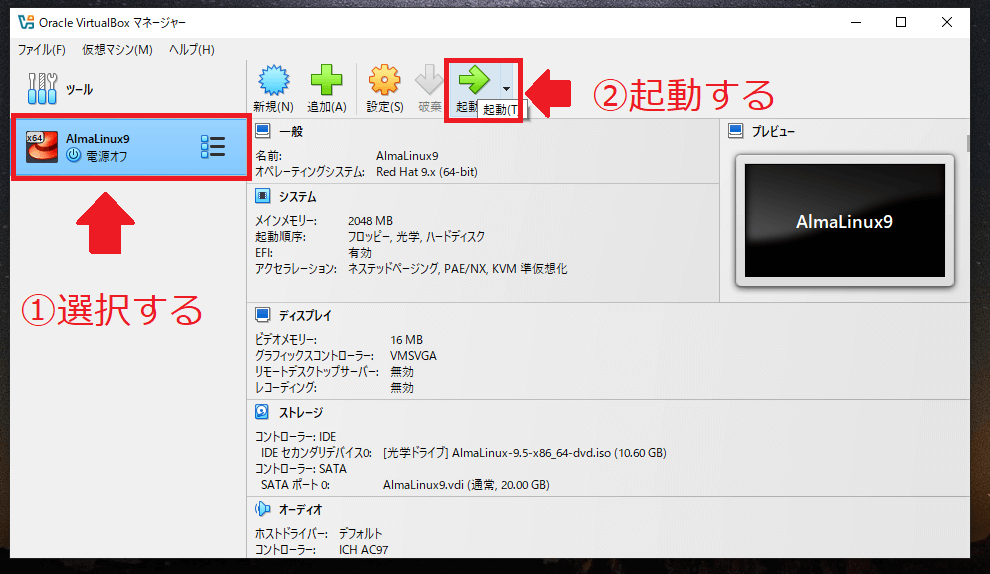
Task: Click the コントローラー: IDE row
Action: click(295, 437)
